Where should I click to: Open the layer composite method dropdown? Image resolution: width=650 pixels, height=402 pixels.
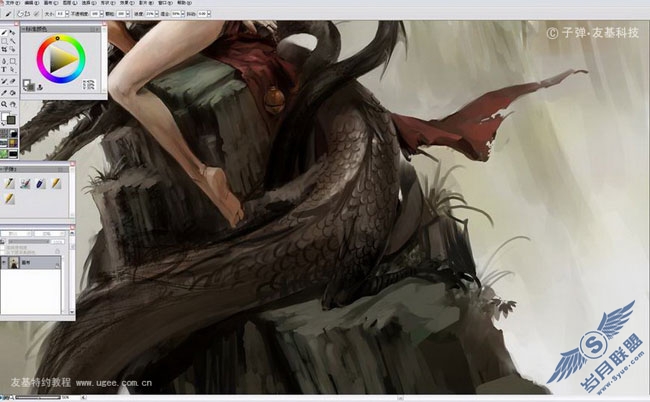(x=16, y=234)
